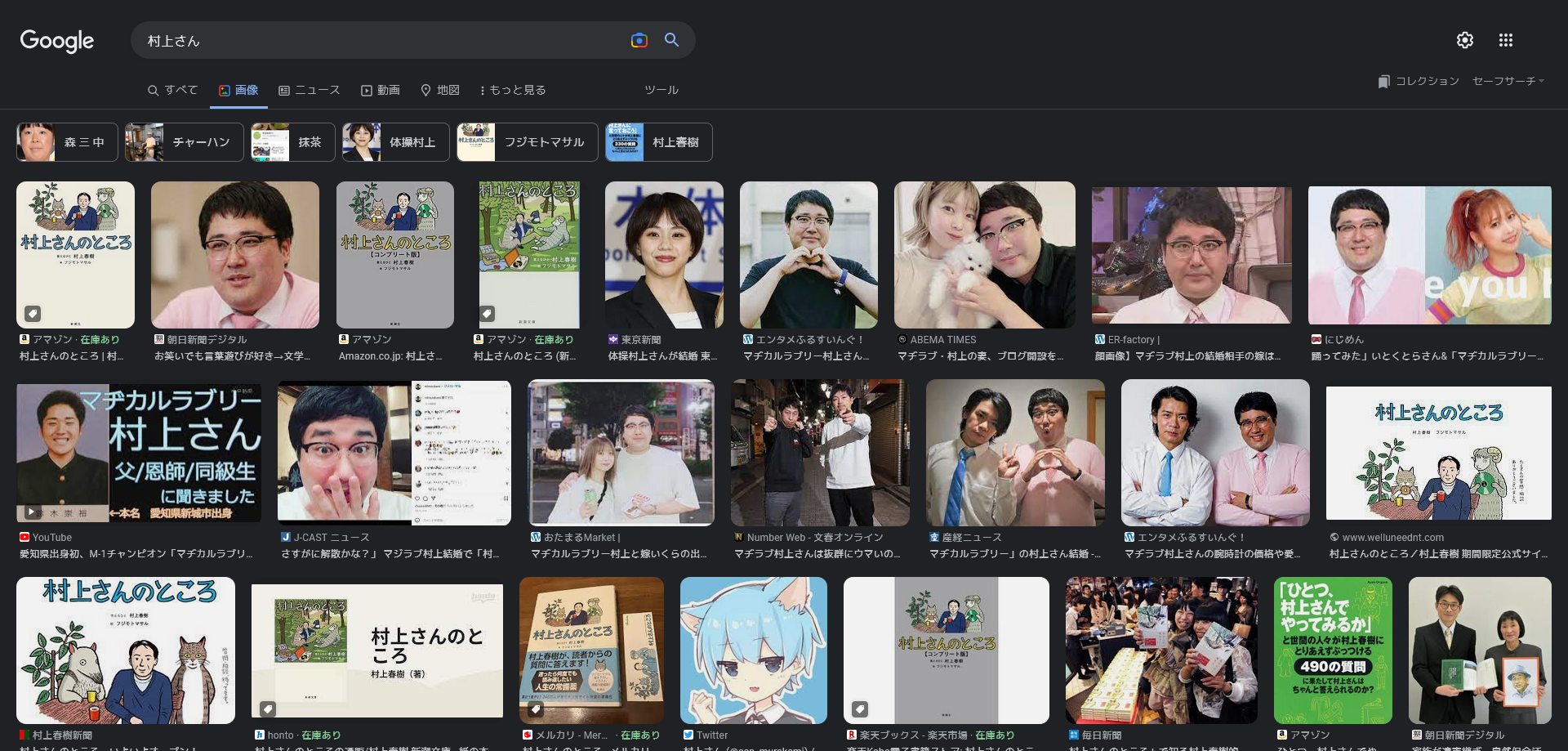Click the camera image search icon
The image size is (1568, 751).
click(x=639, y=40)
